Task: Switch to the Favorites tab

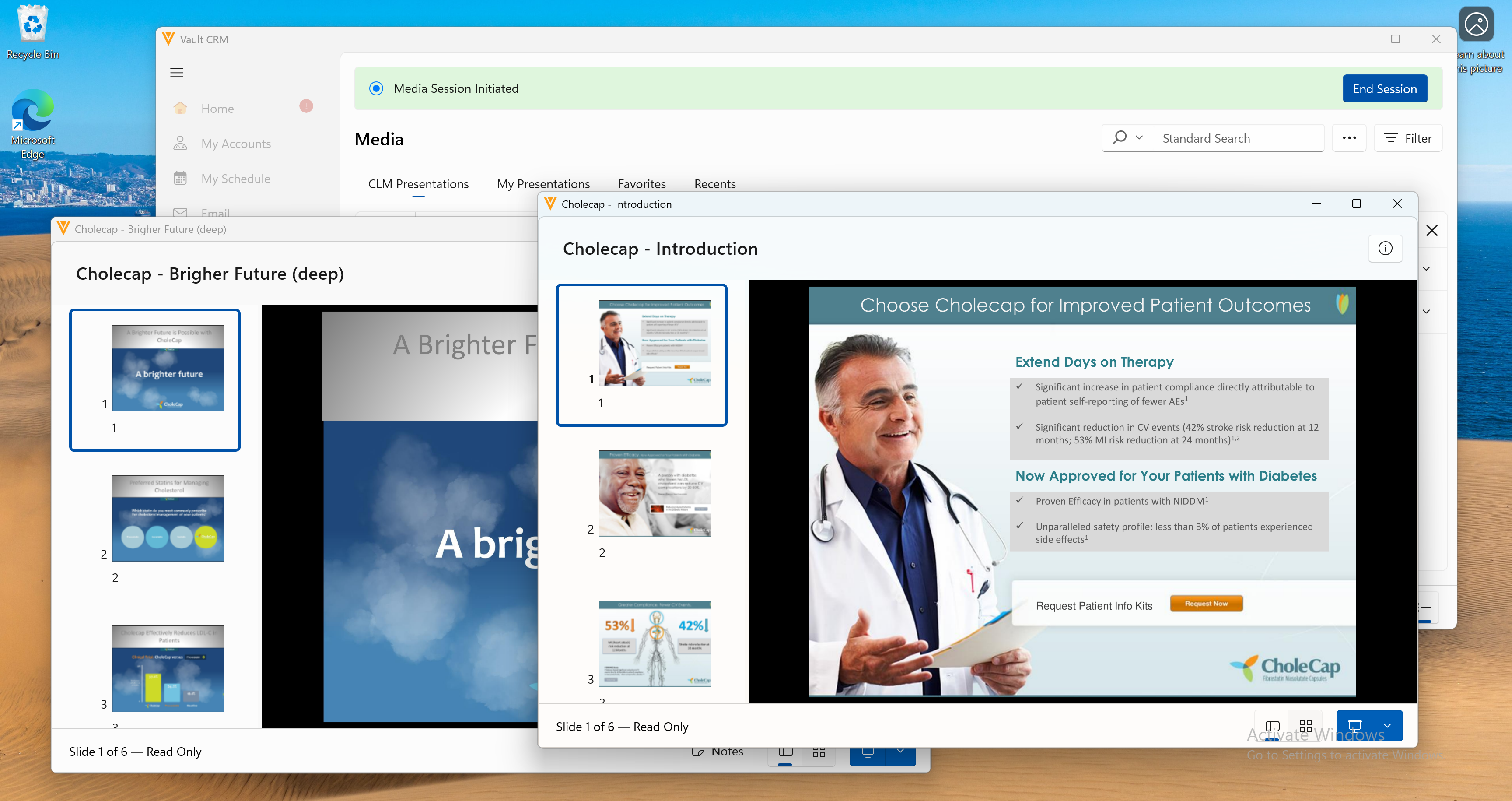Action: [641, 184]
